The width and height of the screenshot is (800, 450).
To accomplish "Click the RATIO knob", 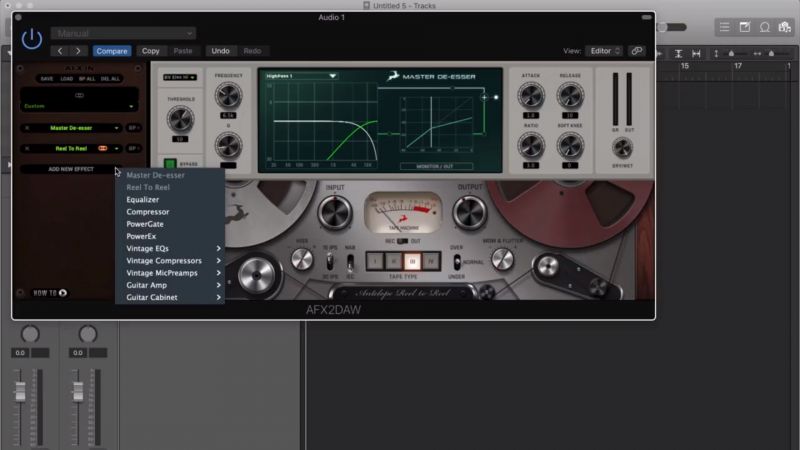I will [531, 146].
